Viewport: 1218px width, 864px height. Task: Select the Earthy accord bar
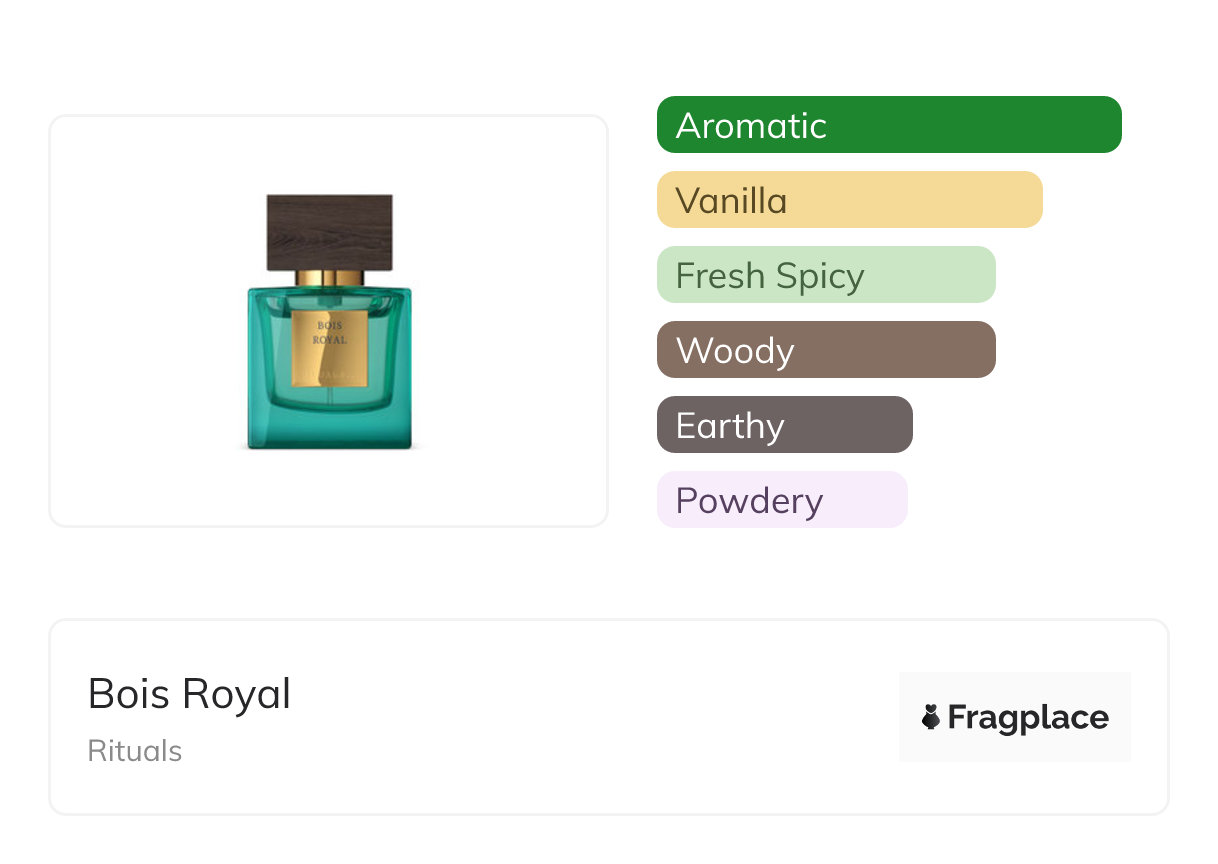(x=784, y=425)
